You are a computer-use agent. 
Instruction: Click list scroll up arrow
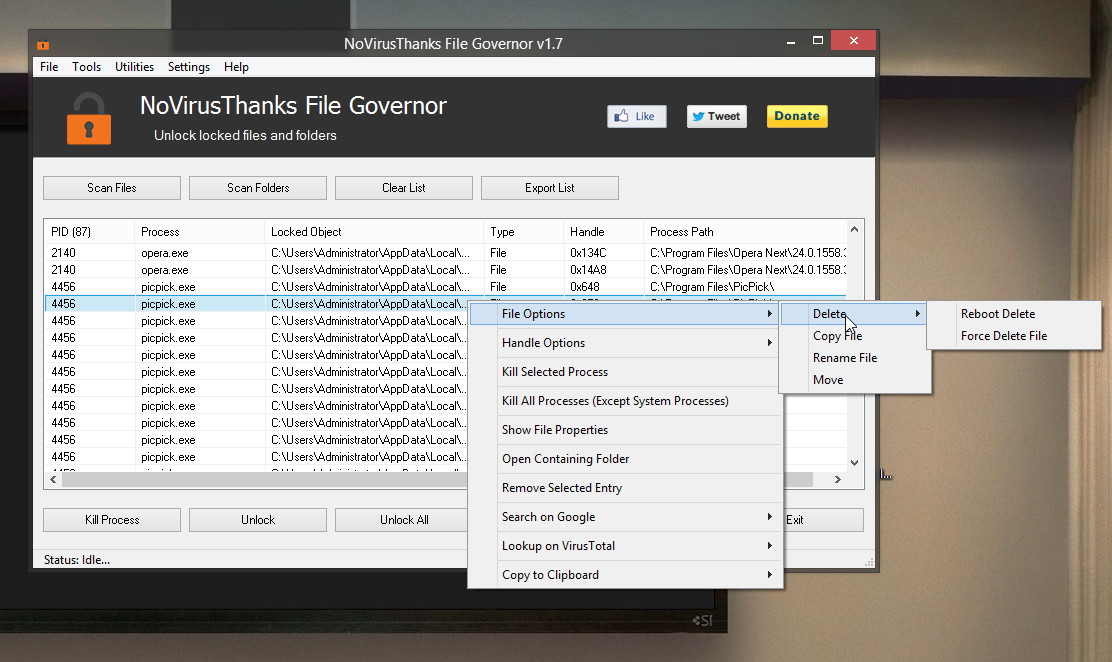(855, 229)
